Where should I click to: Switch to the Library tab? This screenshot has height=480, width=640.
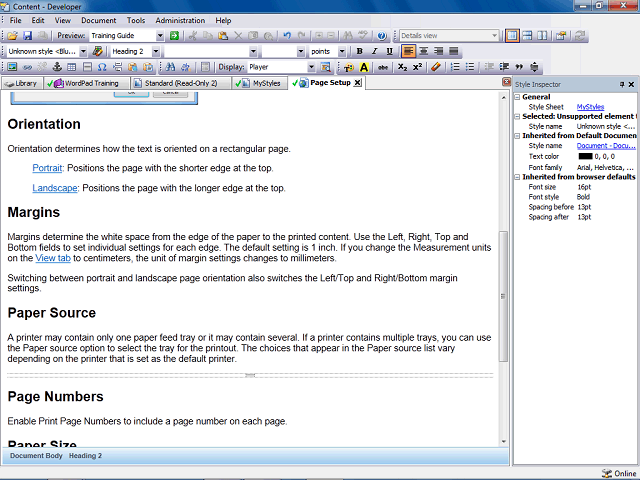(21, 83)
